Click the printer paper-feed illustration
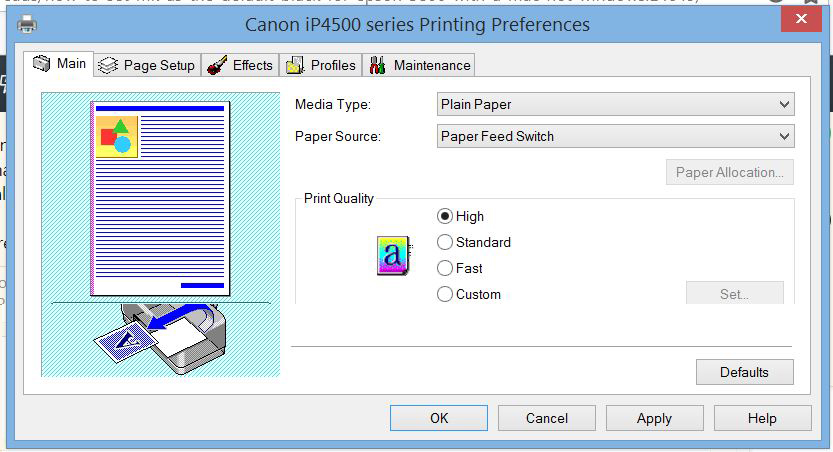 (x=160, y=338)
